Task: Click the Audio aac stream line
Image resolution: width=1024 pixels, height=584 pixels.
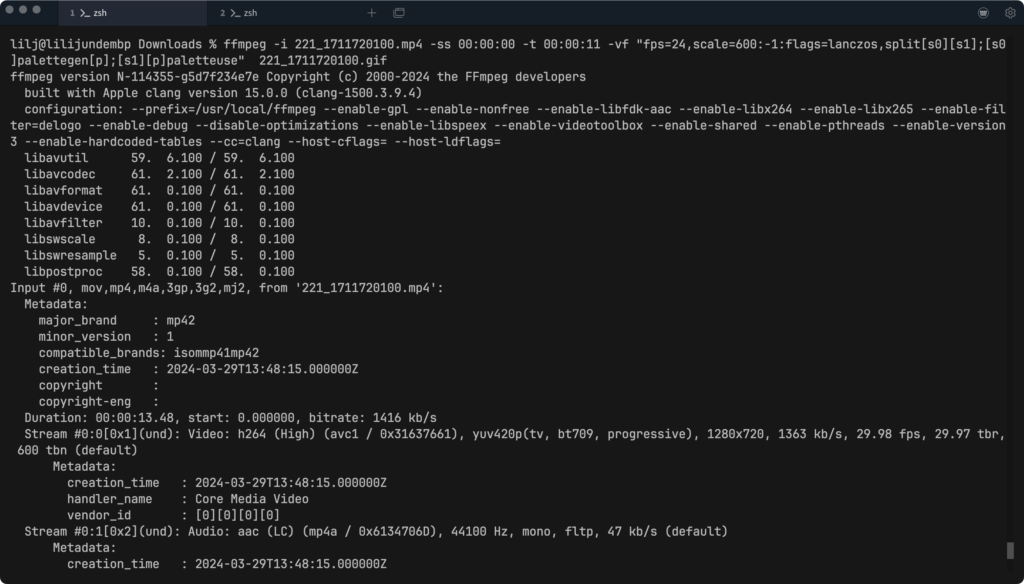Action: tap(376, 532)
